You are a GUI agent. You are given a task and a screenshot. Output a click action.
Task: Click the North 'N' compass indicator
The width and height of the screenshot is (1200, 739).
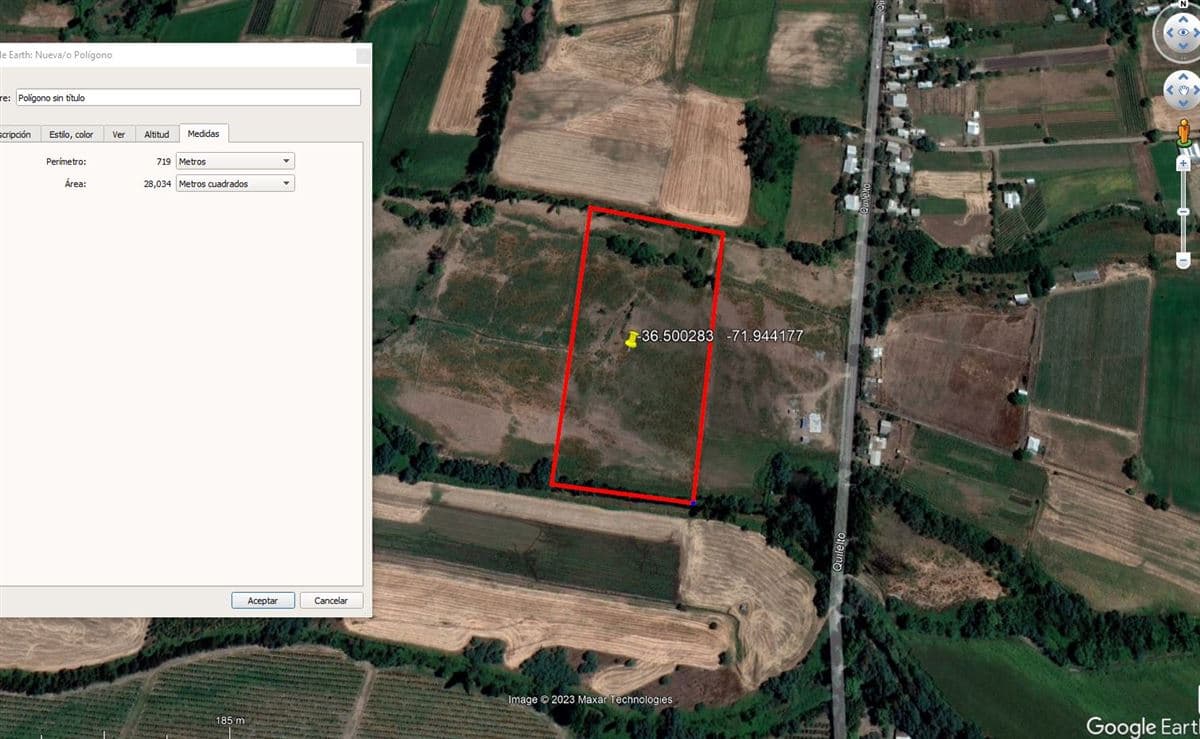click(x=1182, y=5)
